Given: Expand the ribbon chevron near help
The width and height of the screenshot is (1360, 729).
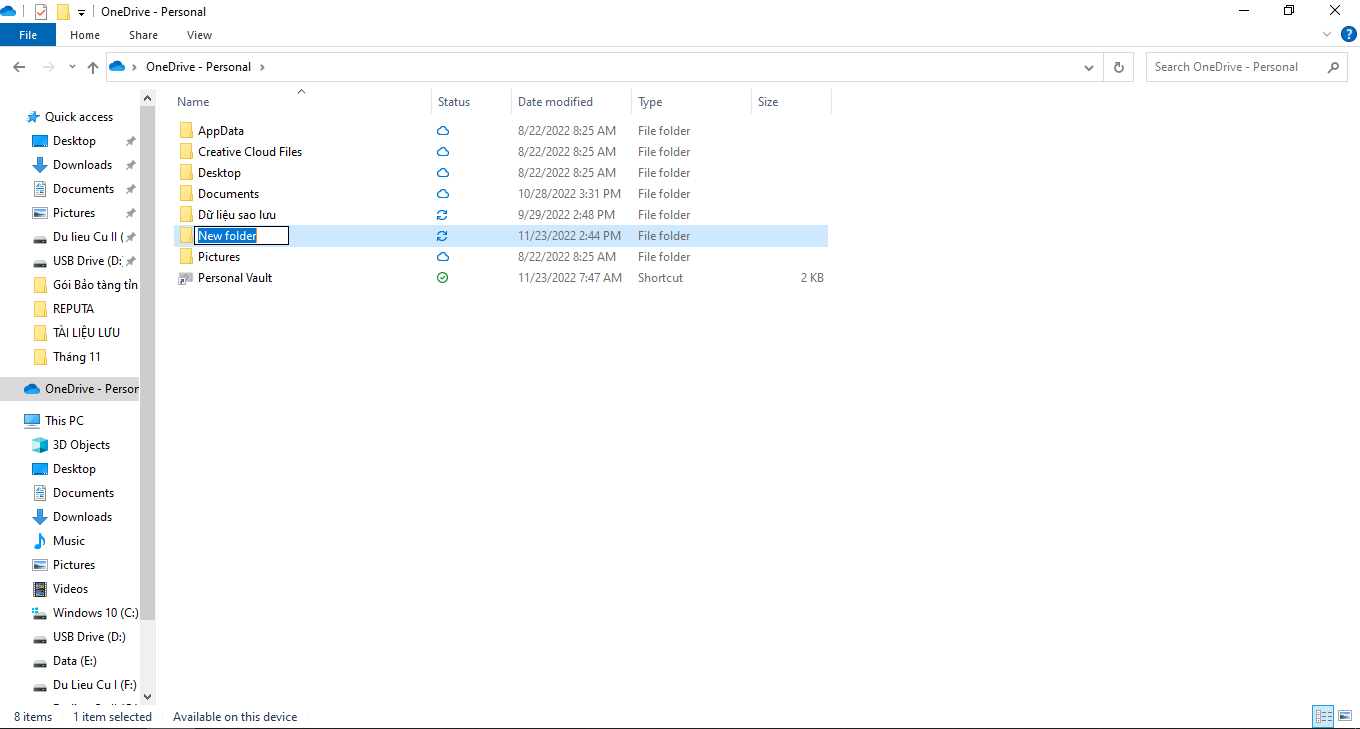Looking at the screenshot, I should 1327,34.
